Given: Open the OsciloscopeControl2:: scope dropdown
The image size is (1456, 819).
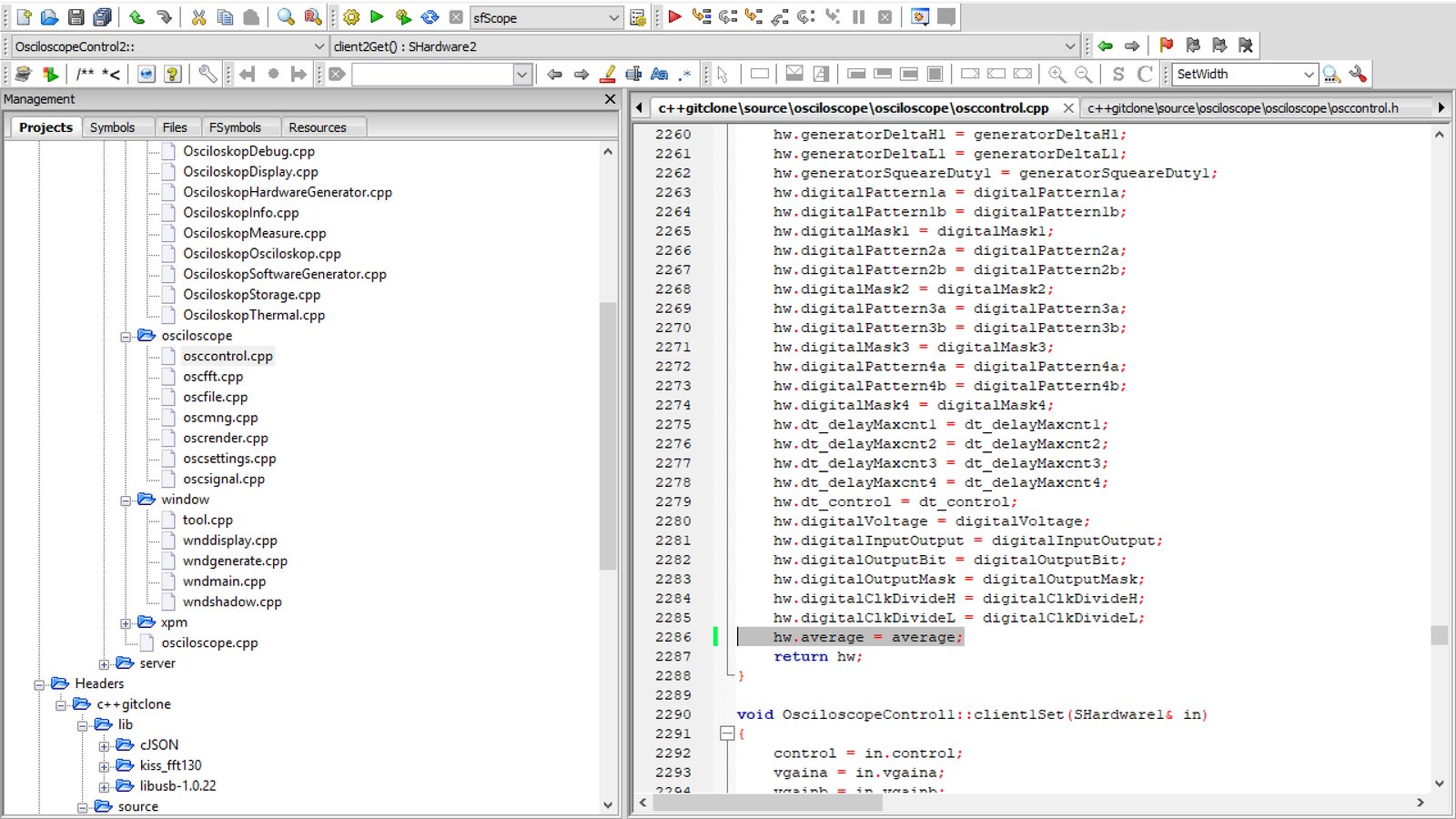Looking at the screenshot, I should (x=318, y=45).
